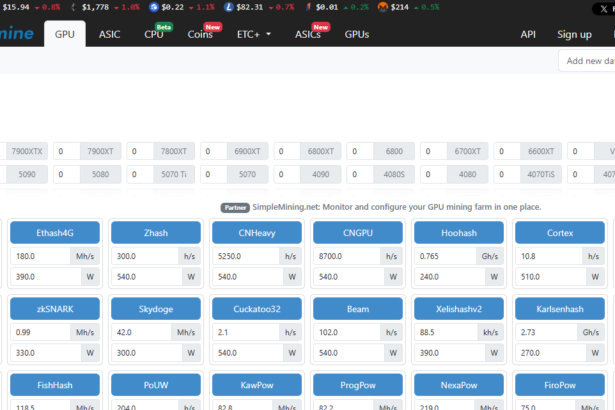Toggle the Ethash4G algorithm
The image size is (615, 410).
(x=55, y=233)
